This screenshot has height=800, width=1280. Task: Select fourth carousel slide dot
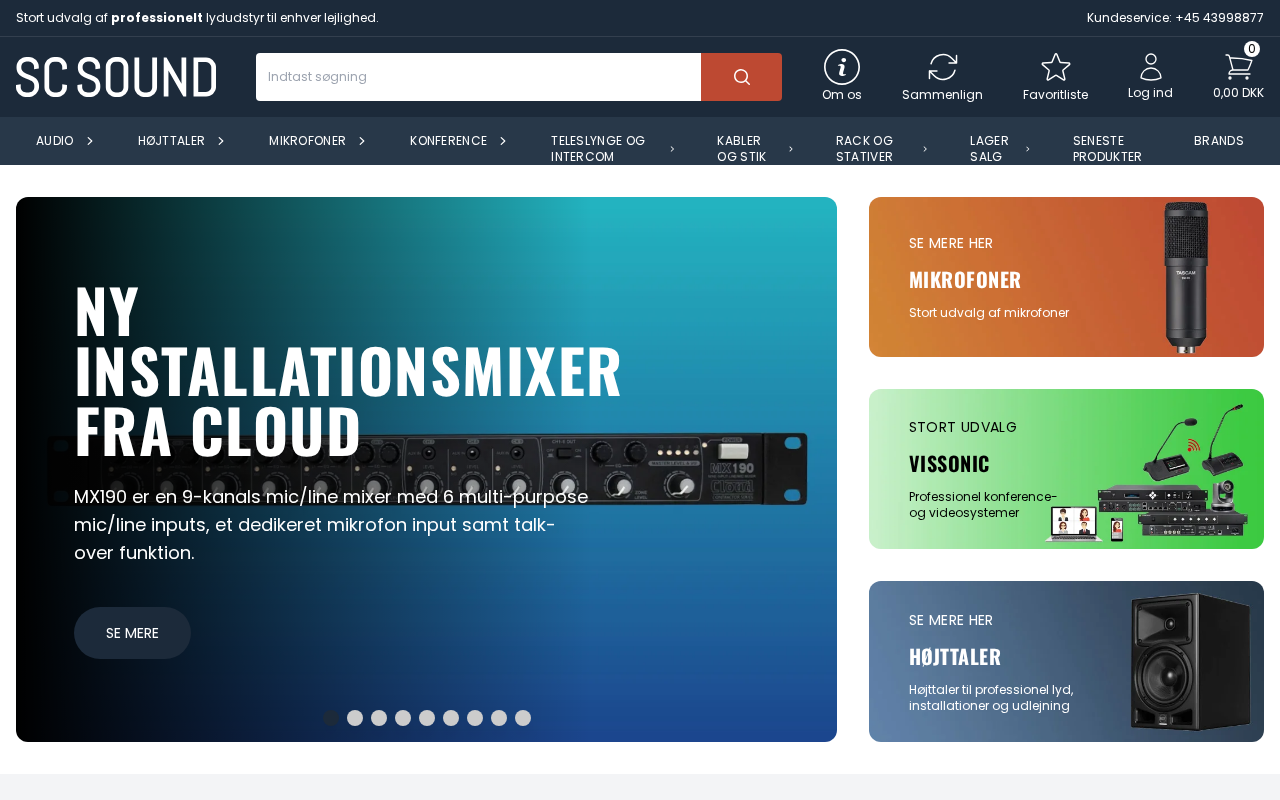pos(403,718)
